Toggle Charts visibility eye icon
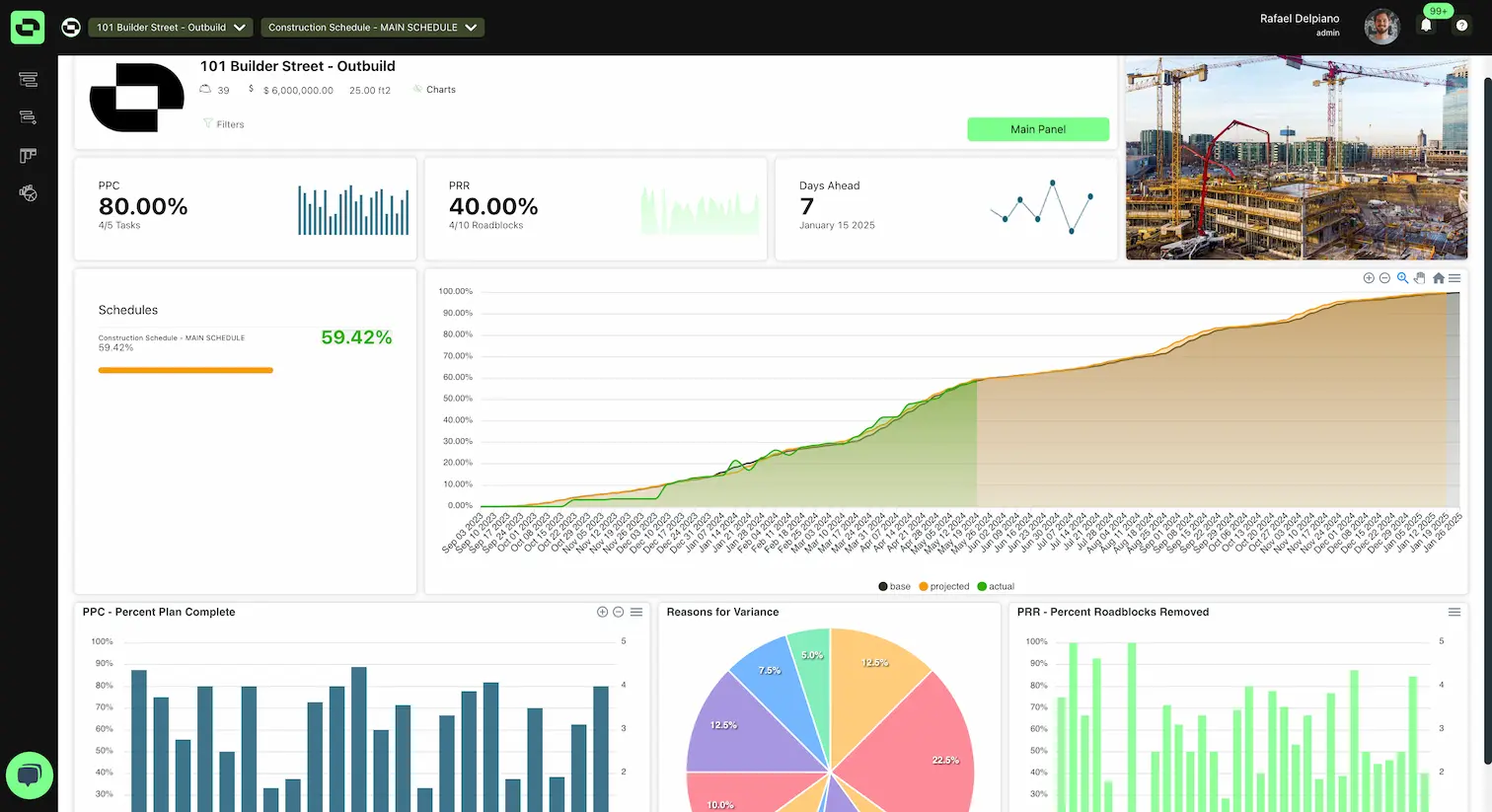 point(417,89)
